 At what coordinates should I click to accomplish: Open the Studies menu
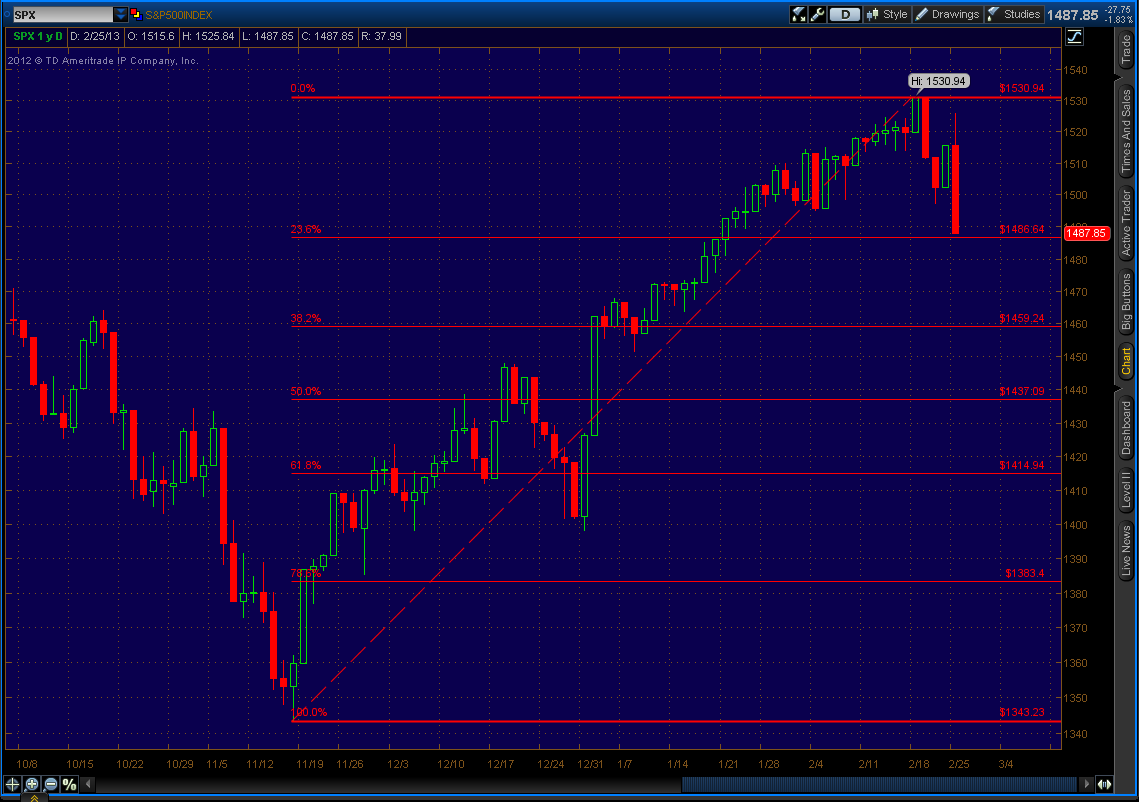[x=1013, y=15]
